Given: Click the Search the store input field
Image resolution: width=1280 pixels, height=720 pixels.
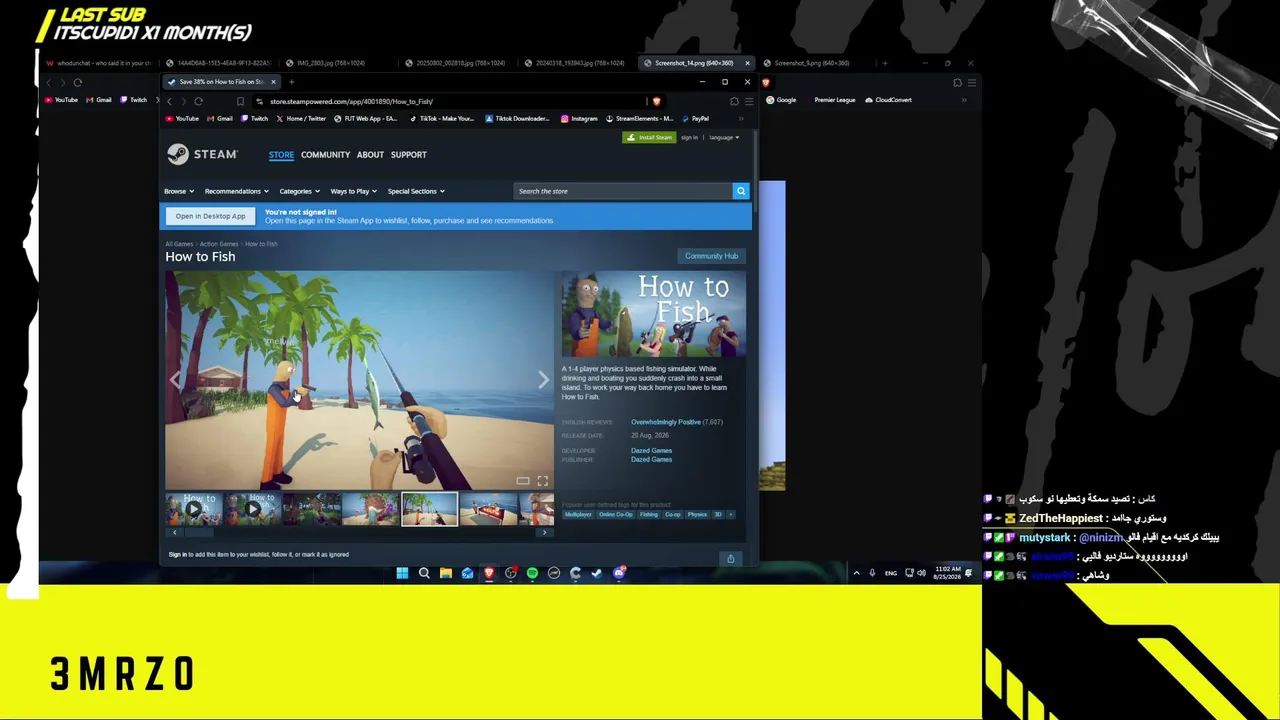Looking at the screenshot, I should [624, 191].
